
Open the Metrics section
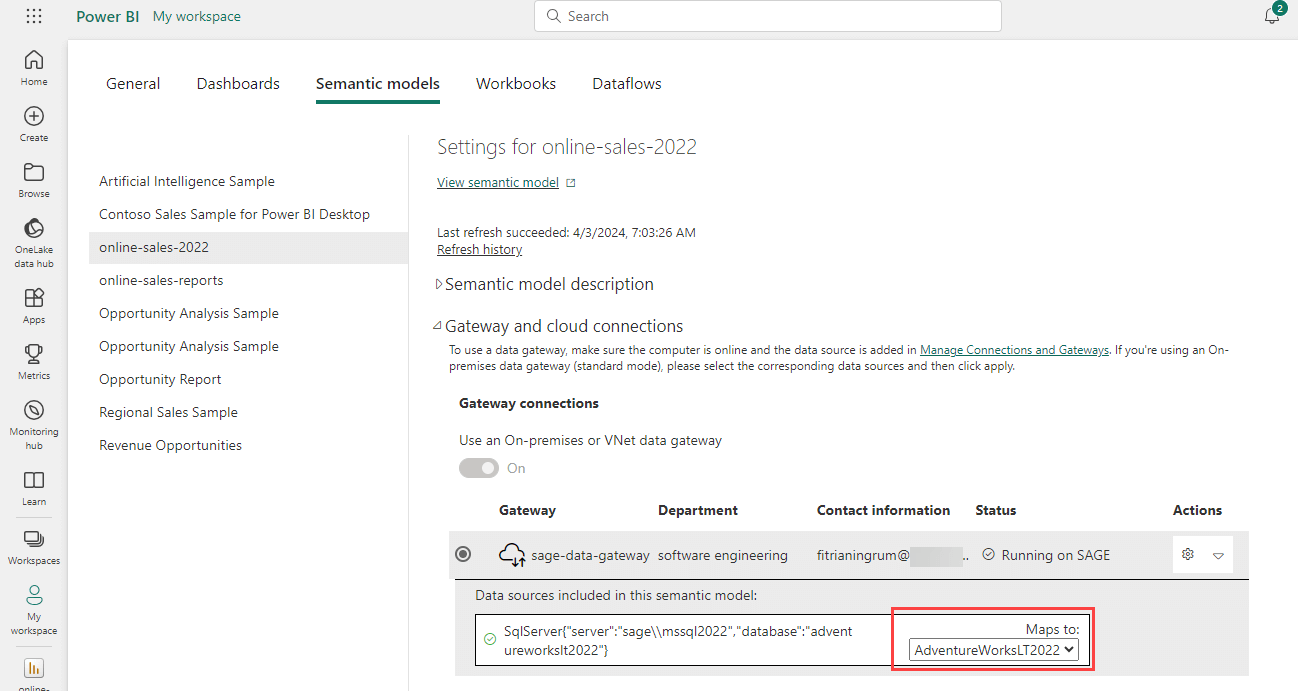pyautogui.click(x=33, y=360)
